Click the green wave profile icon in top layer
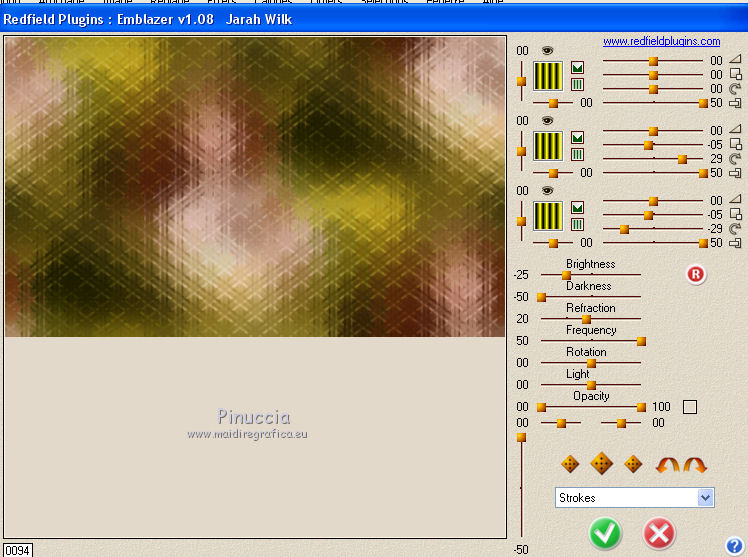Screen dimensions: 748x557 [x=578, y=68]
